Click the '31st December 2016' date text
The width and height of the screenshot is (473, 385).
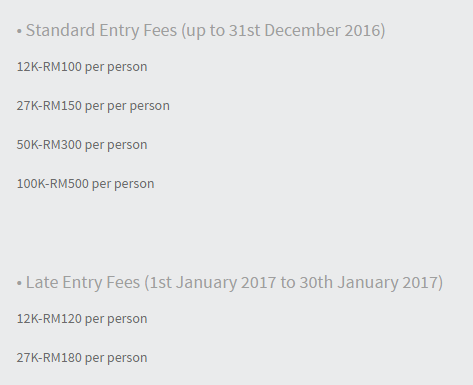pyautogui.click(x=304, y=30)
